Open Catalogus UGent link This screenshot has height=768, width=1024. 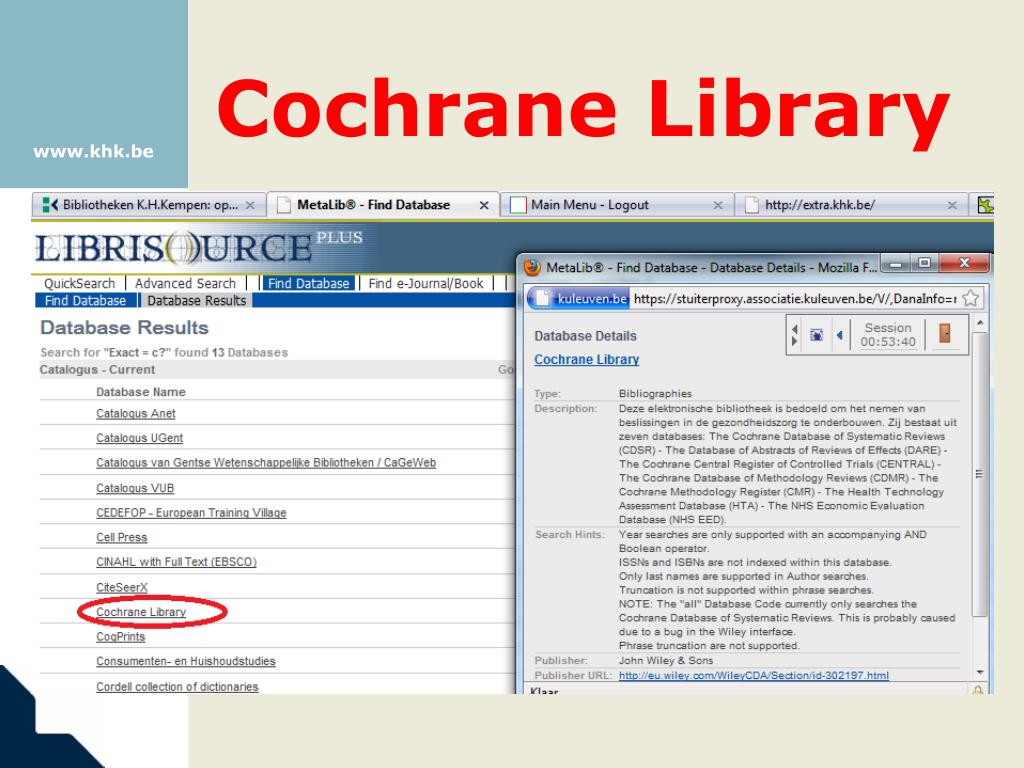[x=140, y=438]
